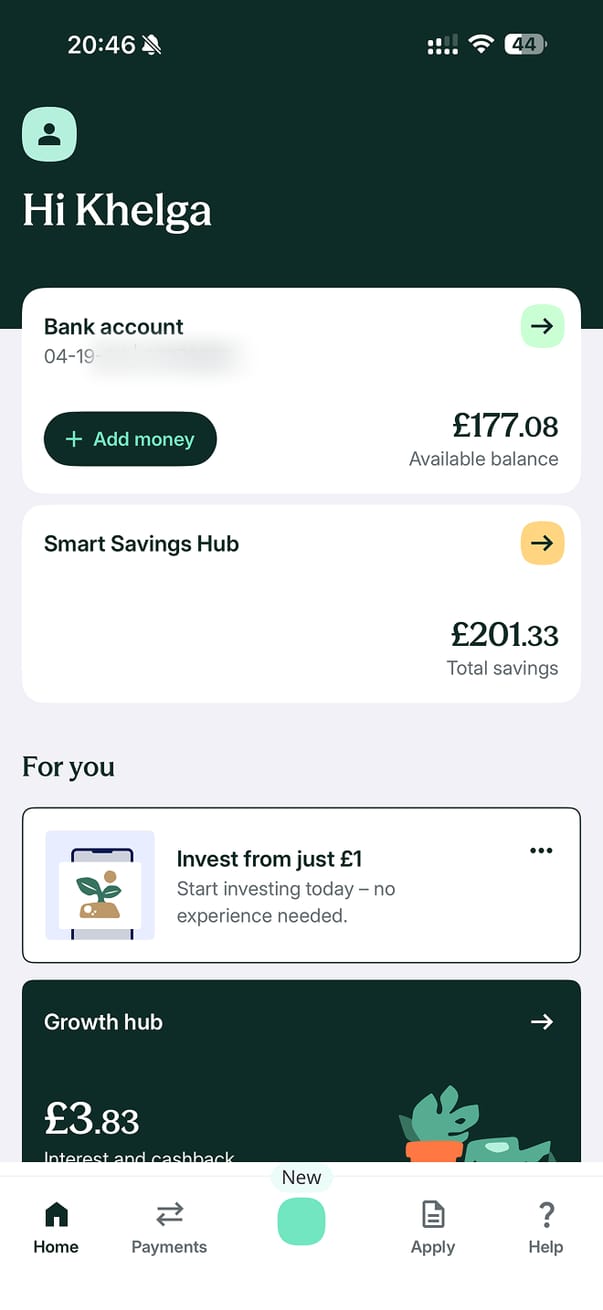Tap the Apply document icon
The image size is (603, 1310).
(x=433, y=1215)
